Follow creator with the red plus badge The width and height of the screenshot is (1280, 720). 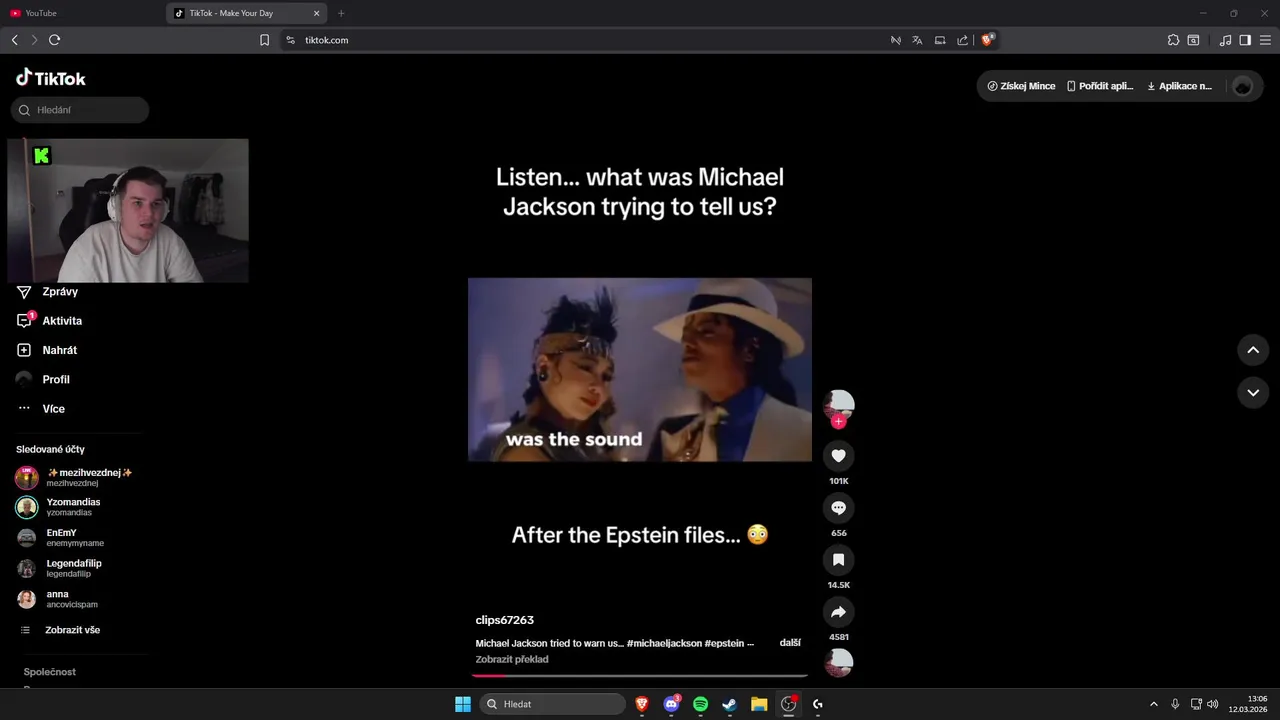pyautogui.click(x=839, y=422)
